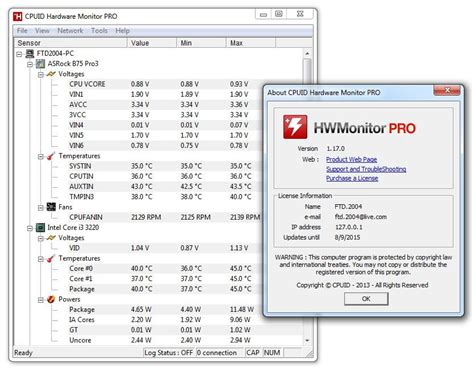This screenshot has width=474, height=371.
Task: Collapse the ASRock Temperatures branch
Action: [x=41, y=157]
